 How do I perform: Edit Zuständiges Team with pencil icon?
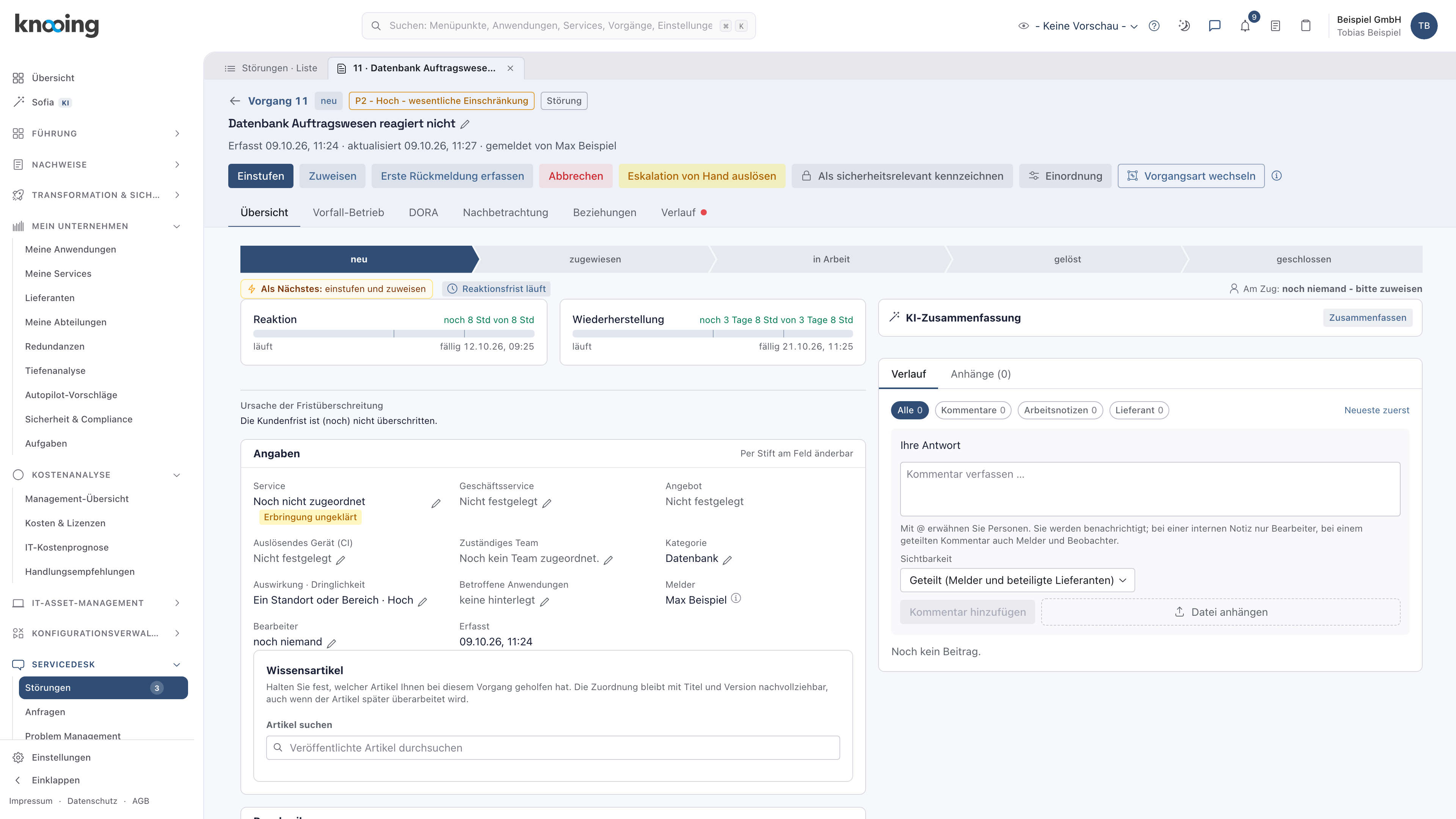point(608,560)
